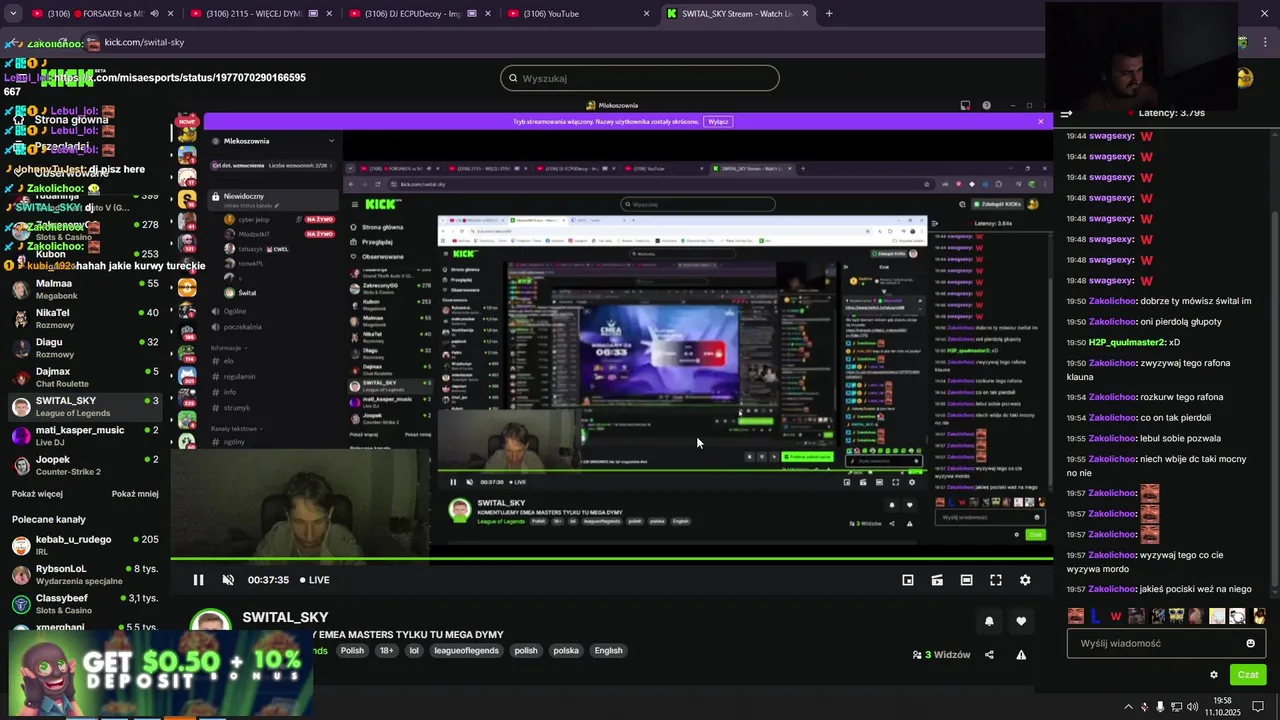The height and width of the screenshot is (720, 1280).
Task: Pause the SWITAL_SKY live stream
Action: tap(198, 580)
